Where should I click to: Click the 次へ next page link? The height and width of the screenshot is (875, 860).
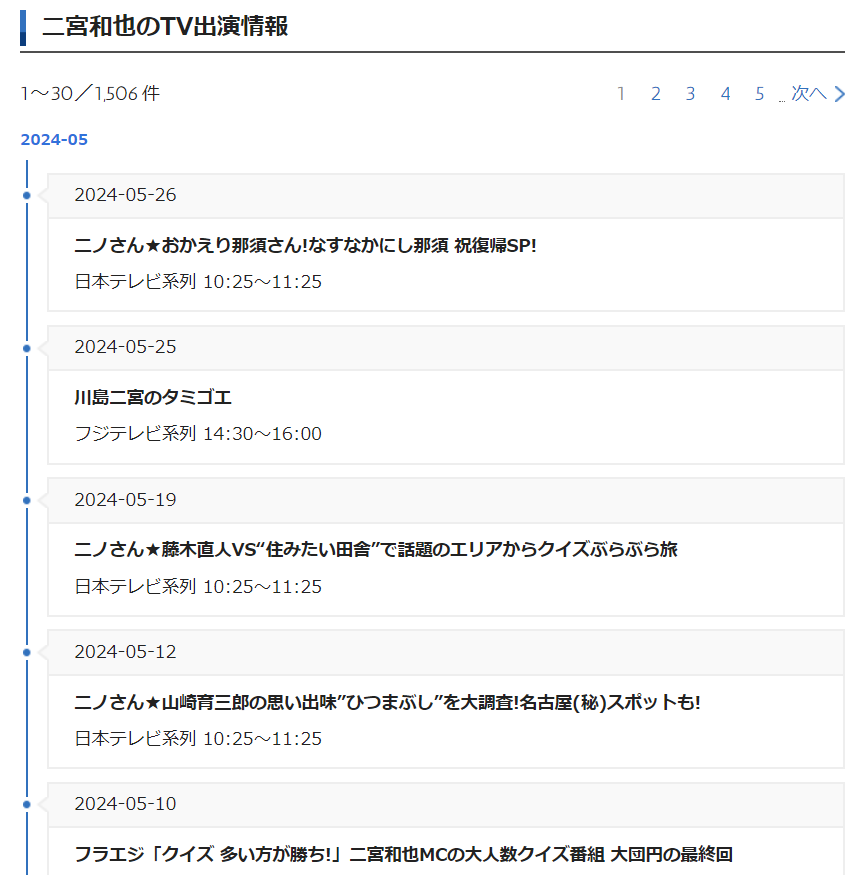tap(818, 94)
